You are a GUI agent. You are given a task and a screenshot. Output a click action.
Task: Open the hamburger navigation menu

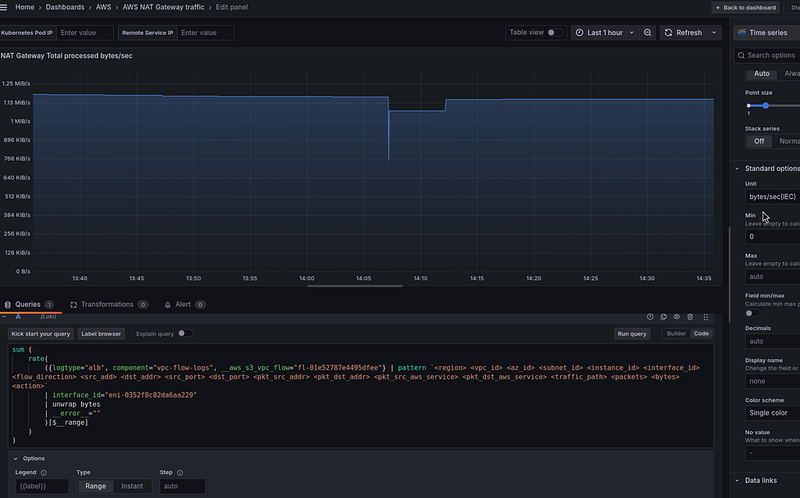point(4,7)
